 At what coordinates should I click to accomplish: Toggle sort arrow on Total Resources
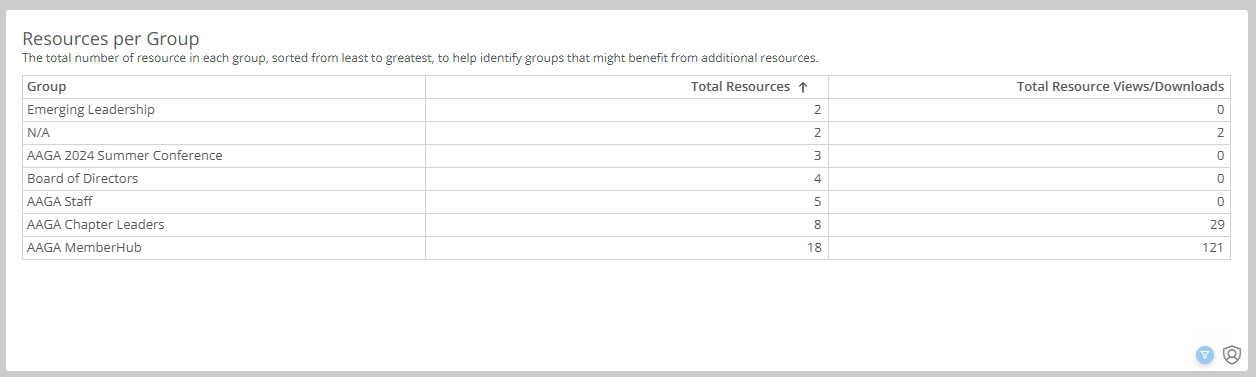(803, 87)
